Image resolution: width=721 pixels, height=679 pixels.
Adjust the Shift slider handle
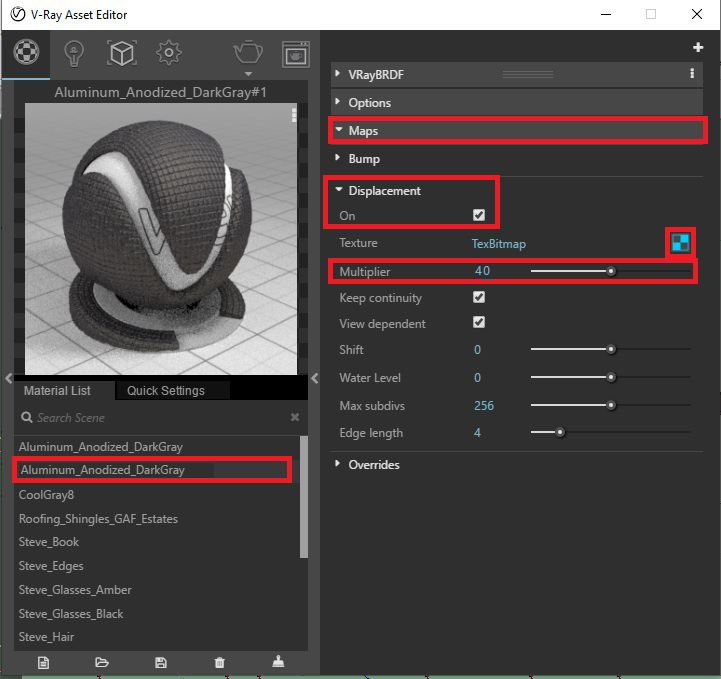click(611, 349)
